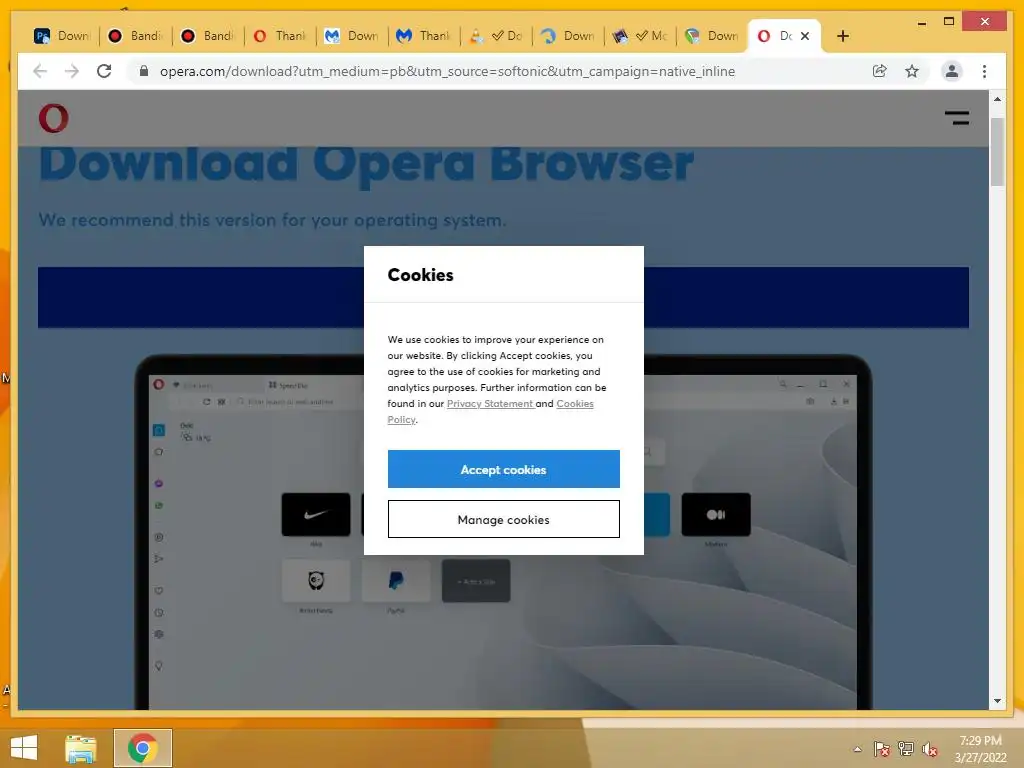The height and width of the screenshot is (768, 1024).
Task: Switch to the first Photoshop 'Down' tab
Action: [63, 36]
